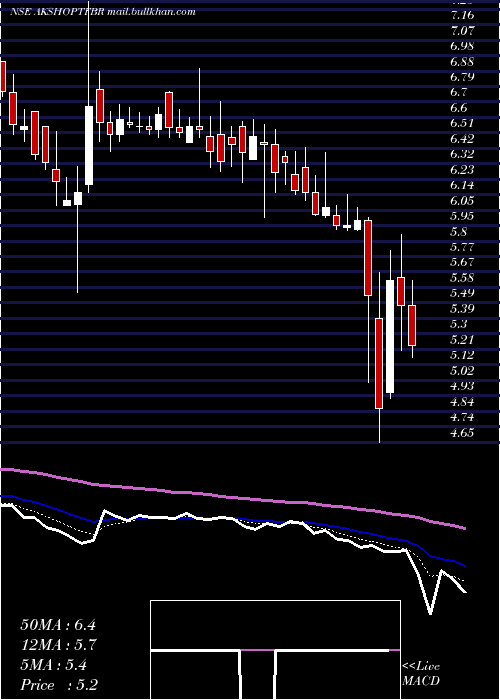Select the 5.3 price axis label
The width and height of the screenshot is (500, 700).
pyautogui.click(x=460, y=325)
